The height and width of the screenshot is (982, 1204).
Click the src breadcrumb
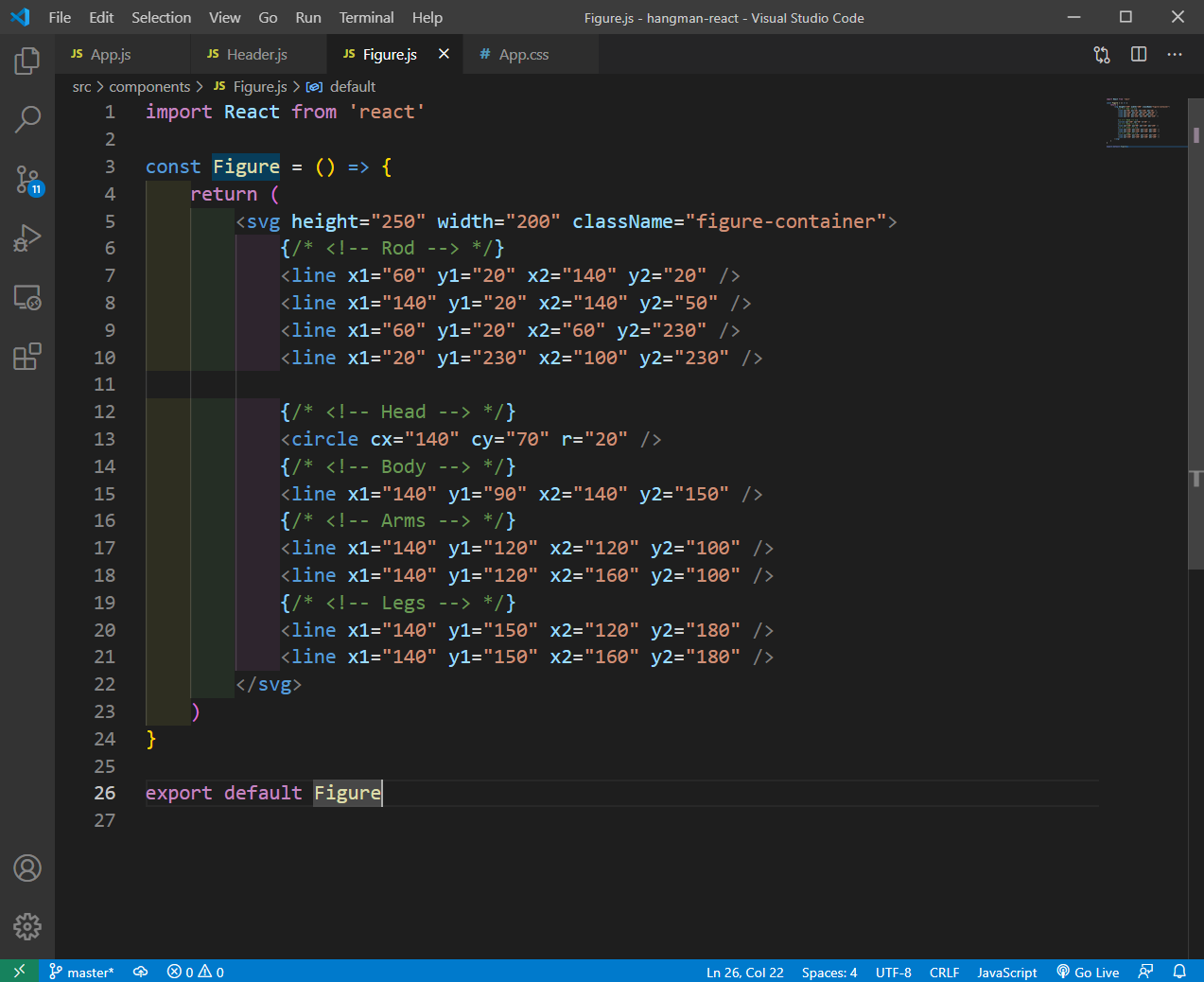(82, 86)
